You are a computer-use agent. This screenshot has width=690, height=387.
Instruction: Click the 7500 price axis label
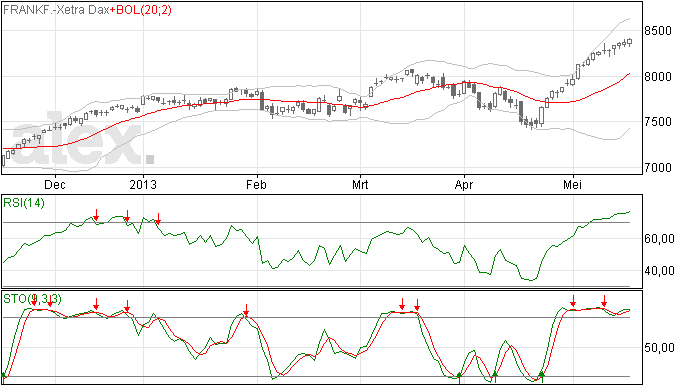(658, 122)
